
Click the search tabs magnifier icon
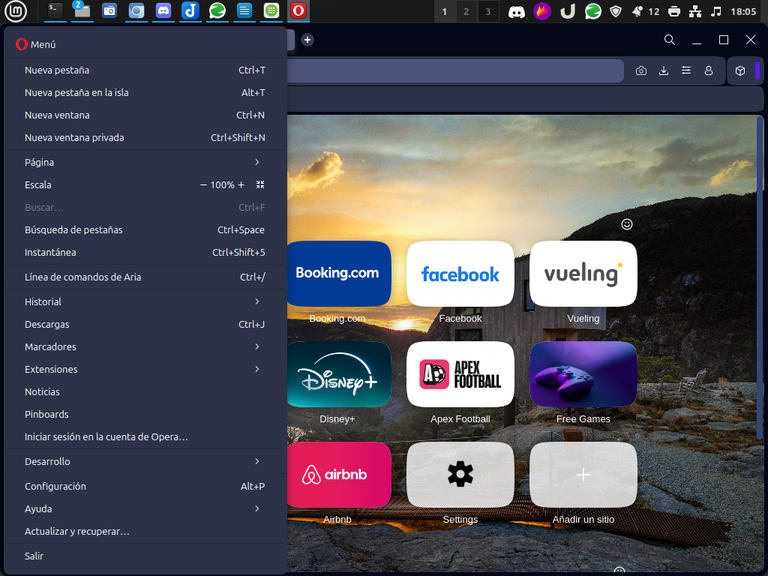tap(670, 40)
